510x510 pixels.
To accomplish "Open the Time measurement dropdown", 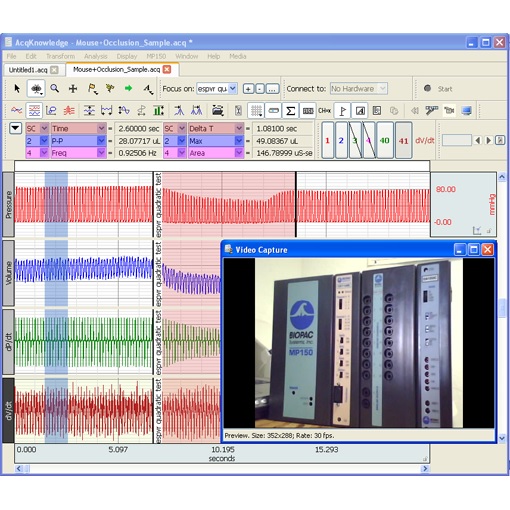I will pos(102,128).
